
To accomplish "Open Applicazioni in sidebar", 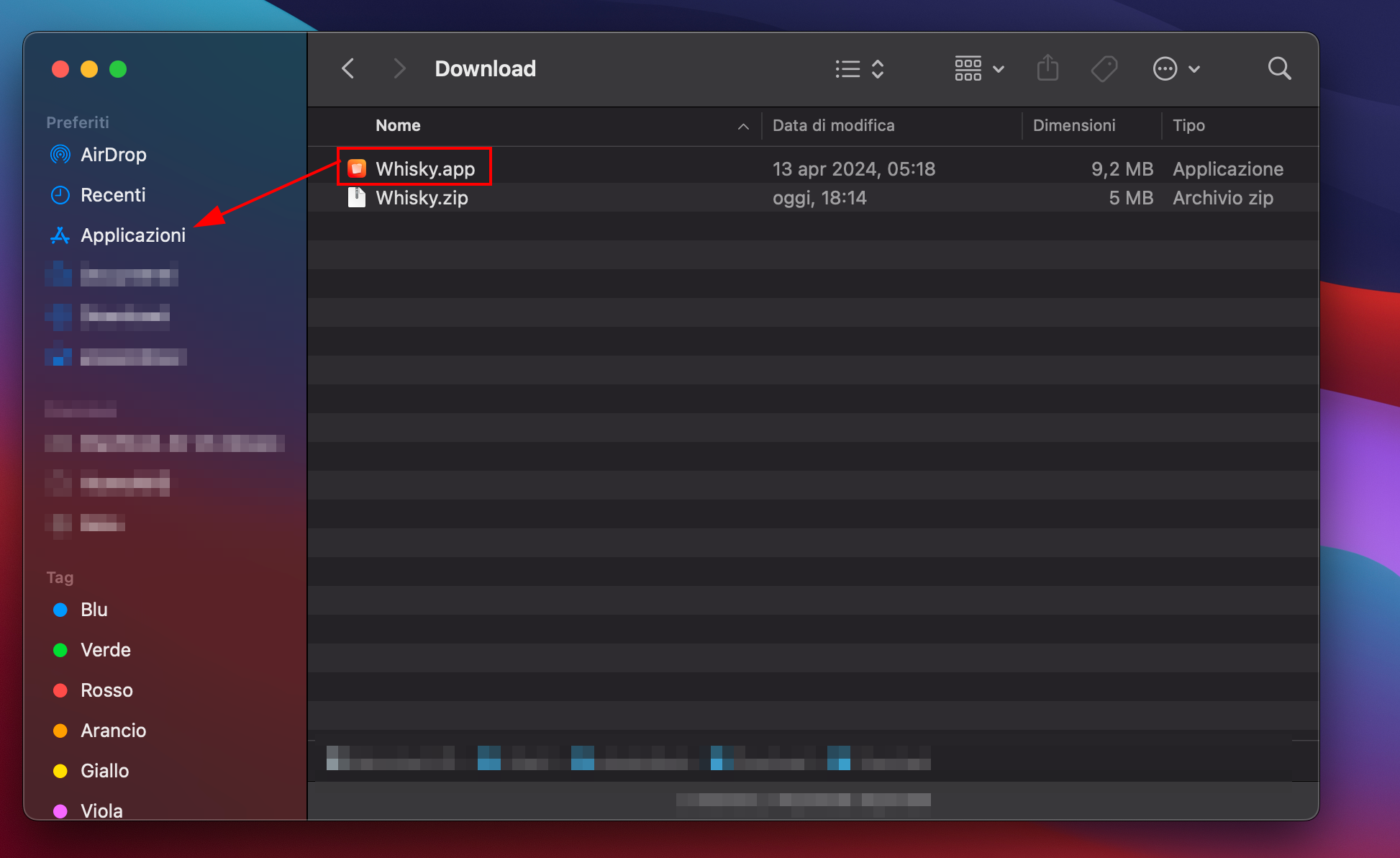I will point(133,235).
